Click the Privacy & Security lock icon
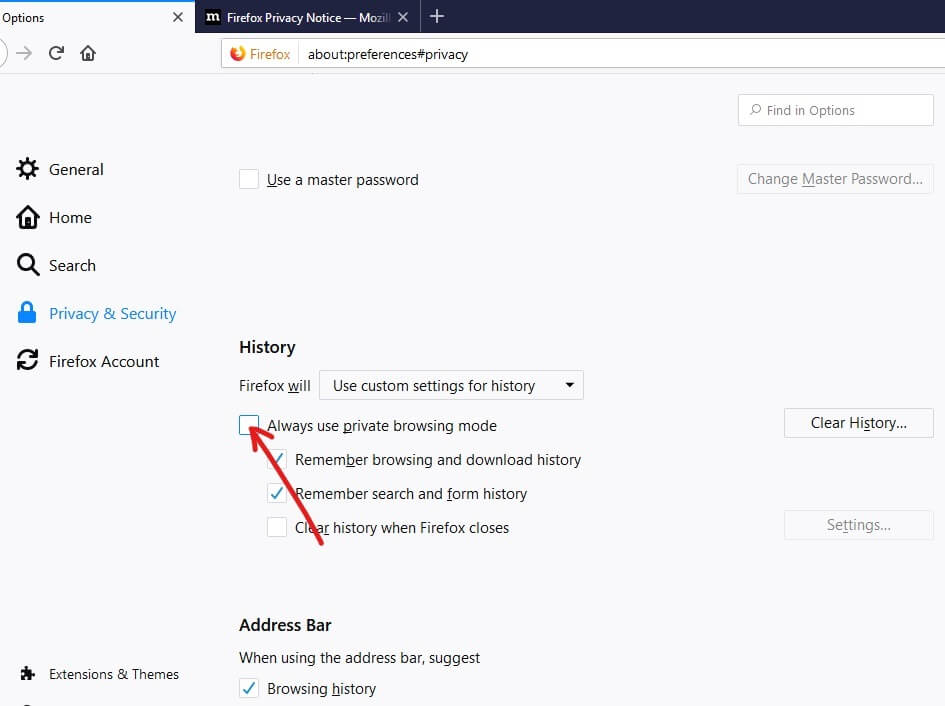Viewport: 945px width, 706px height. [27, 312]
